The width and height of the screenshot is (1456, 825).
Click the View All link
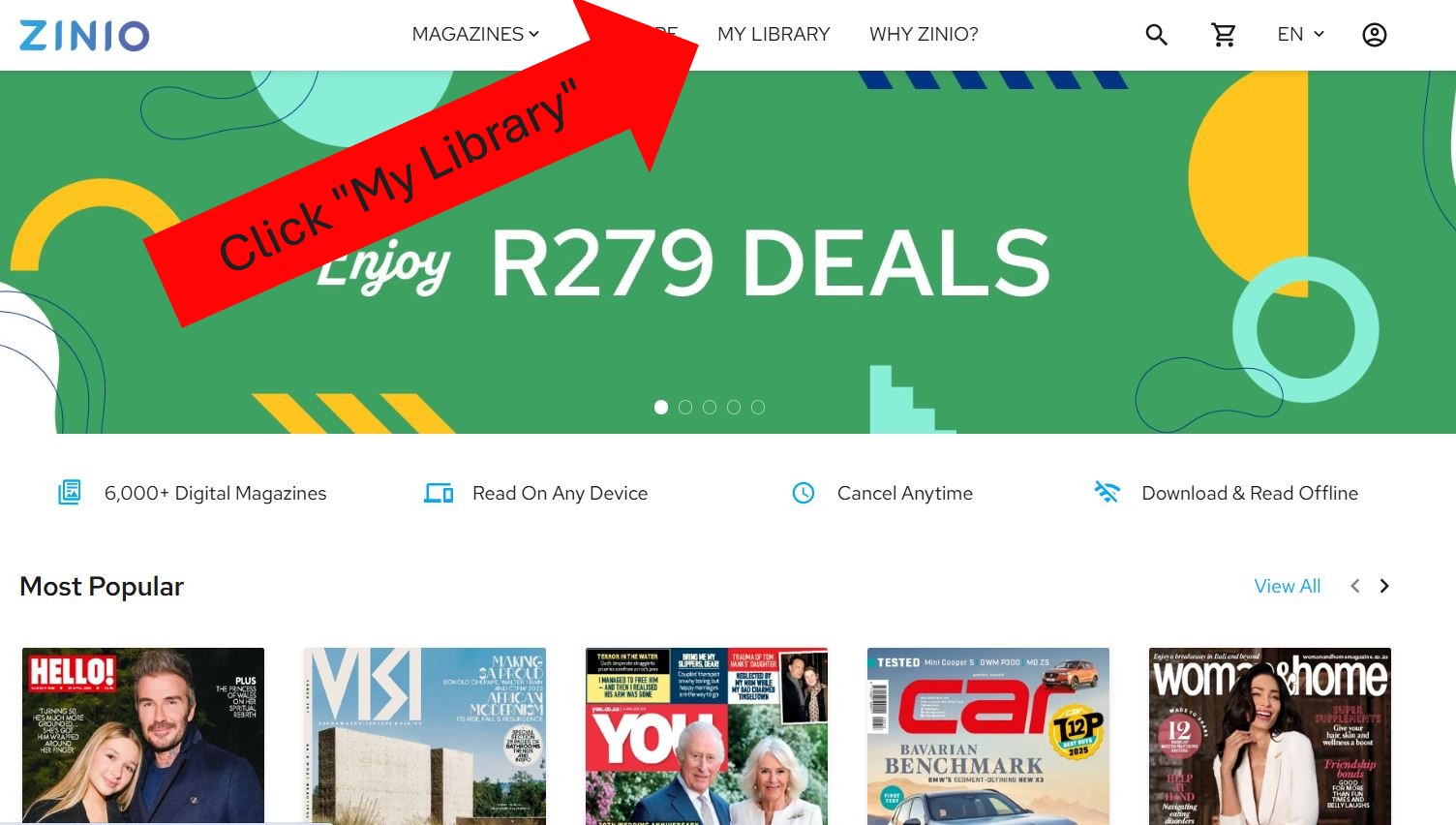click(x=1287, y=586)
